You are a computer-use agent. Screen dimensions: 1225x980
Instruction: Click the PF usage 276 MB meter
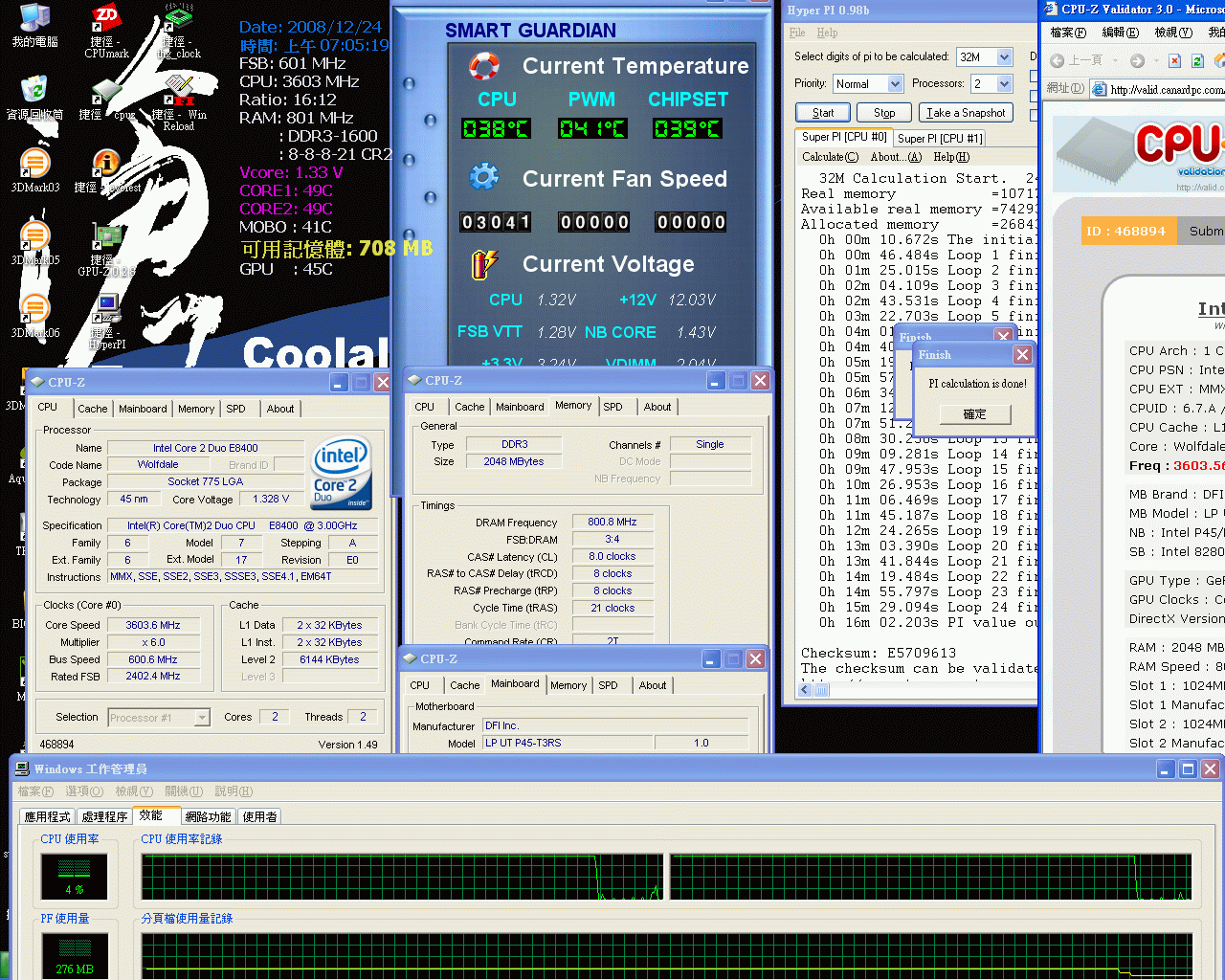click(x=74, y=956)
